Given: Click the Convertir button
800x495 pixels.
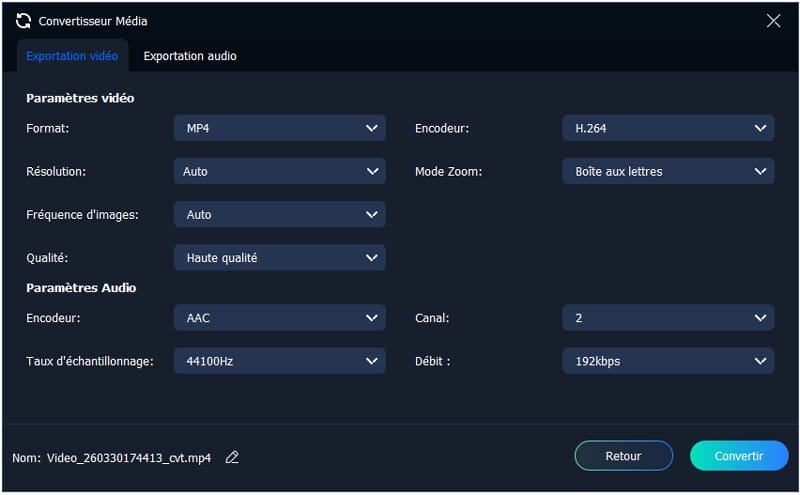Looking at the screenshot, I should pos(738,456).
